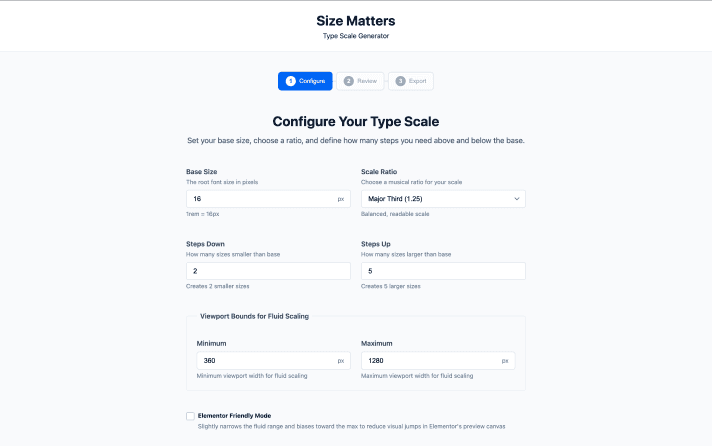Click into the Steps Up field
Image resolution: width=712 pixels, height=446 pixels.
pyautogui.click(x=443, y=271)
